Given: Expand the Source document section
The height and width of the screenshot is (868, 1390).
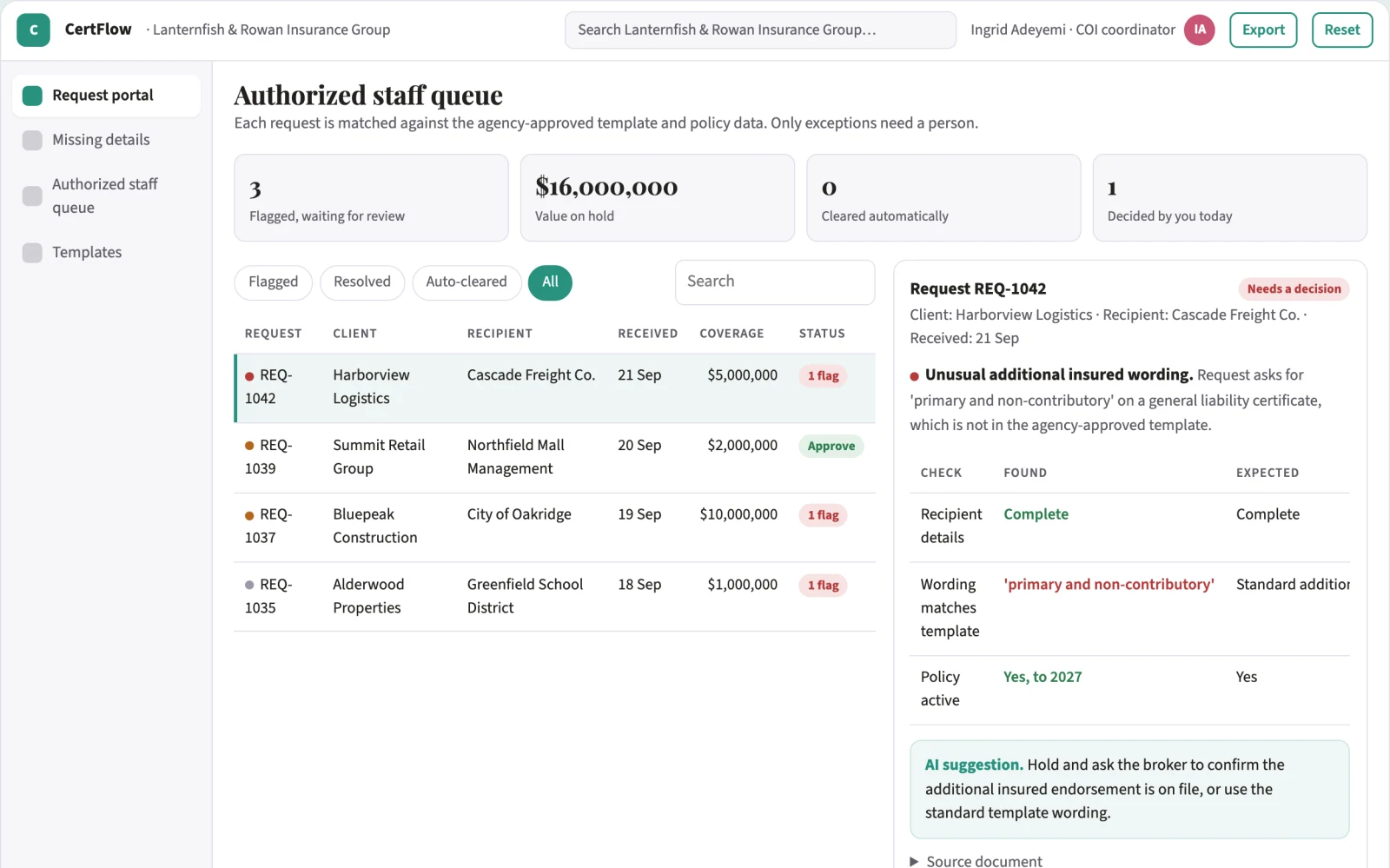Looking at the screenshot, I should 976,860.
